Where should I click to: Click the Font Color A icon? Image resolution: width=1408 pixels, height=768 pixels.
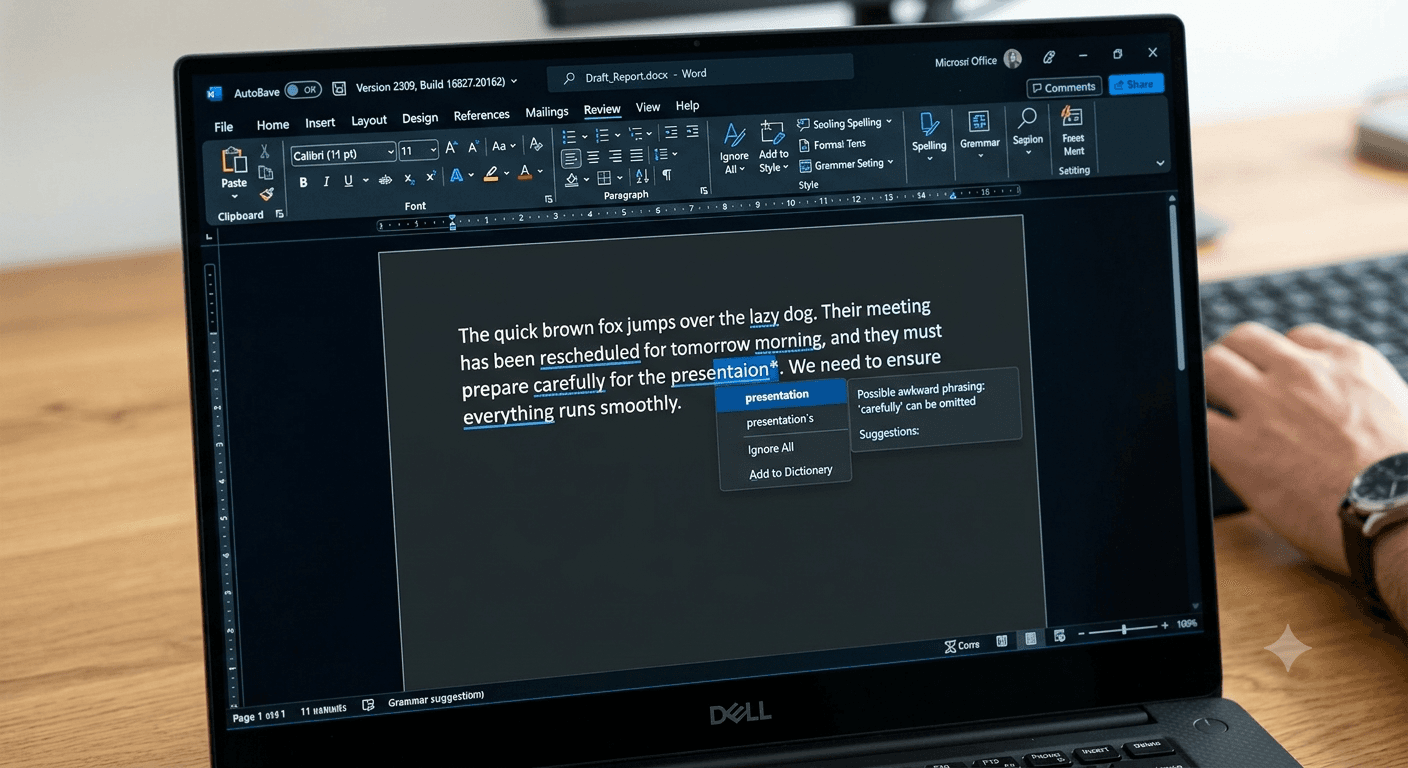point(525,172)
